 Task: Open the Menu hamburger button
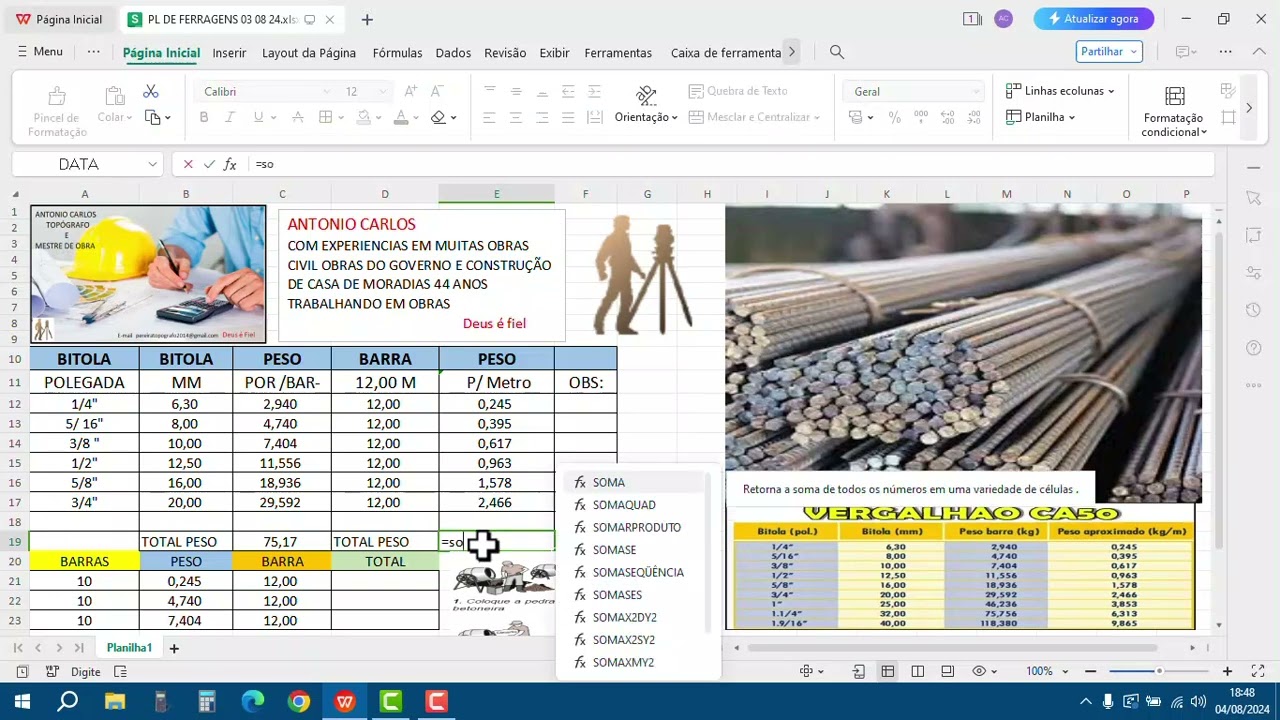[x=41, y=52]
